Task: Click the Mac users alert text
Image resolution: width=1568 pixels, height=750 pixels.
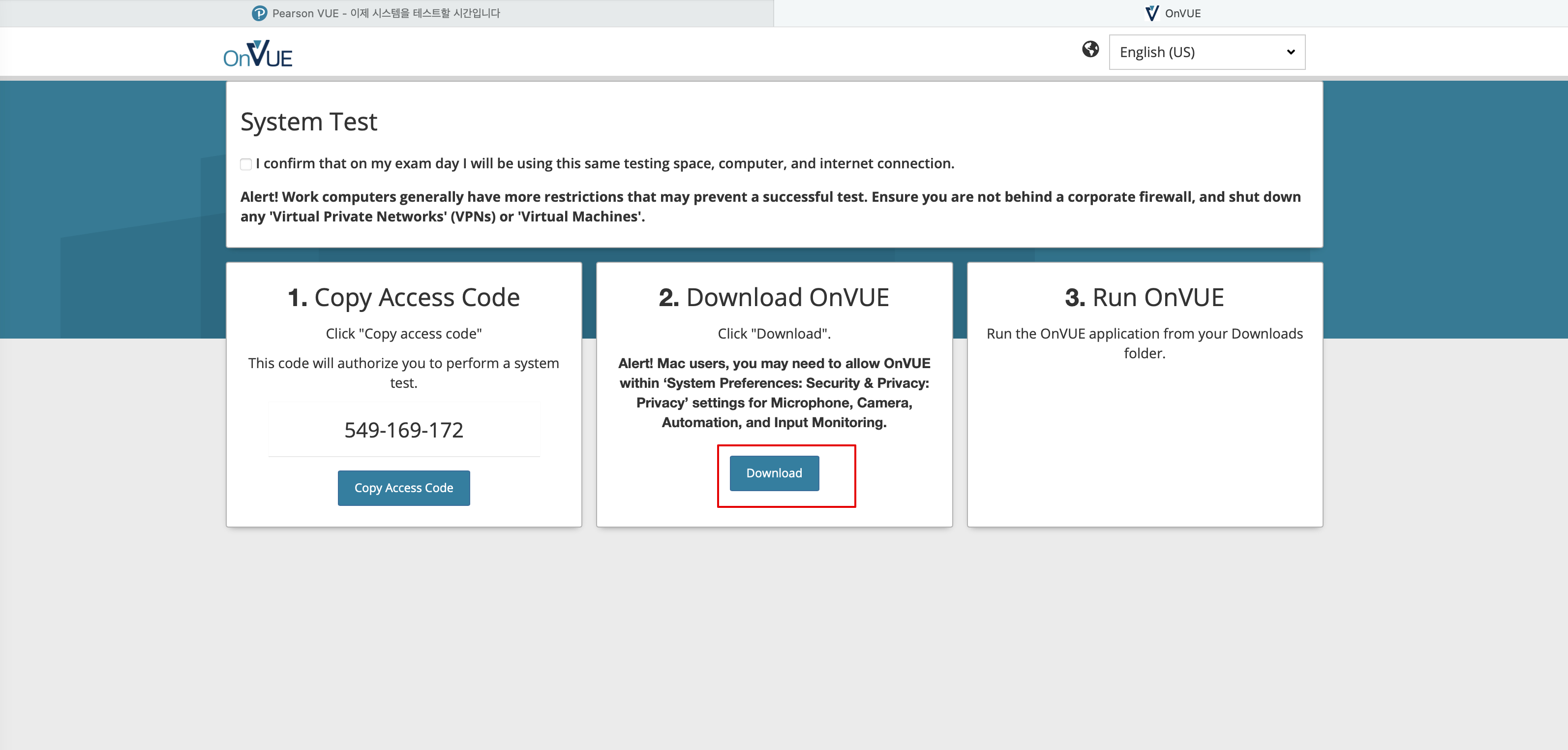Action: (x=774, y=393)
